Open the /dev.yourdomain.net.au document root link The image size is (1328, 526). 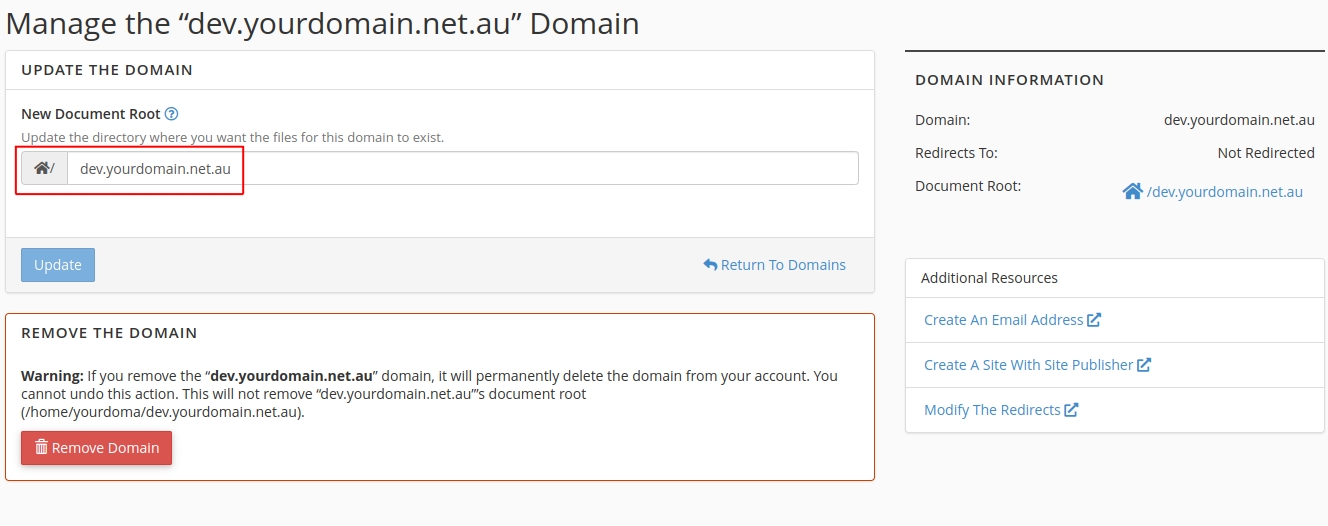click(1225, 192)
